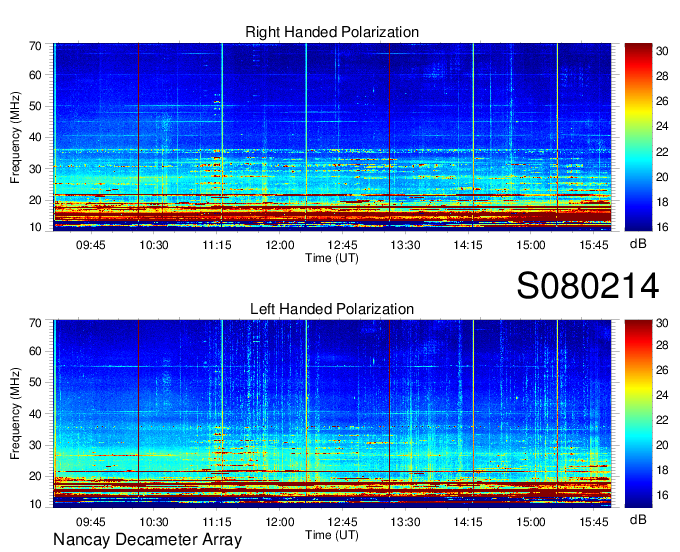Click the 15:00 tick label on top plot

click(531, 245)
